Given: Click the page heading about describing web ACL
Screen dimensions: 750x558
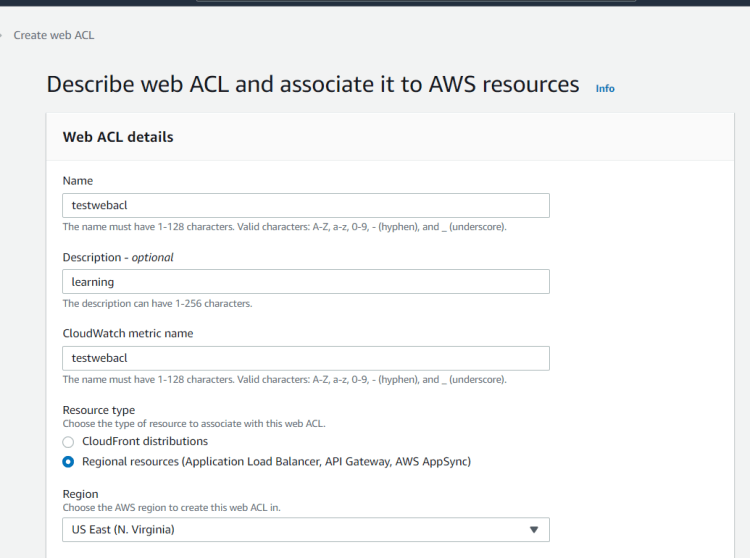Looking at the screenshot, I should (x=313, y=85).
